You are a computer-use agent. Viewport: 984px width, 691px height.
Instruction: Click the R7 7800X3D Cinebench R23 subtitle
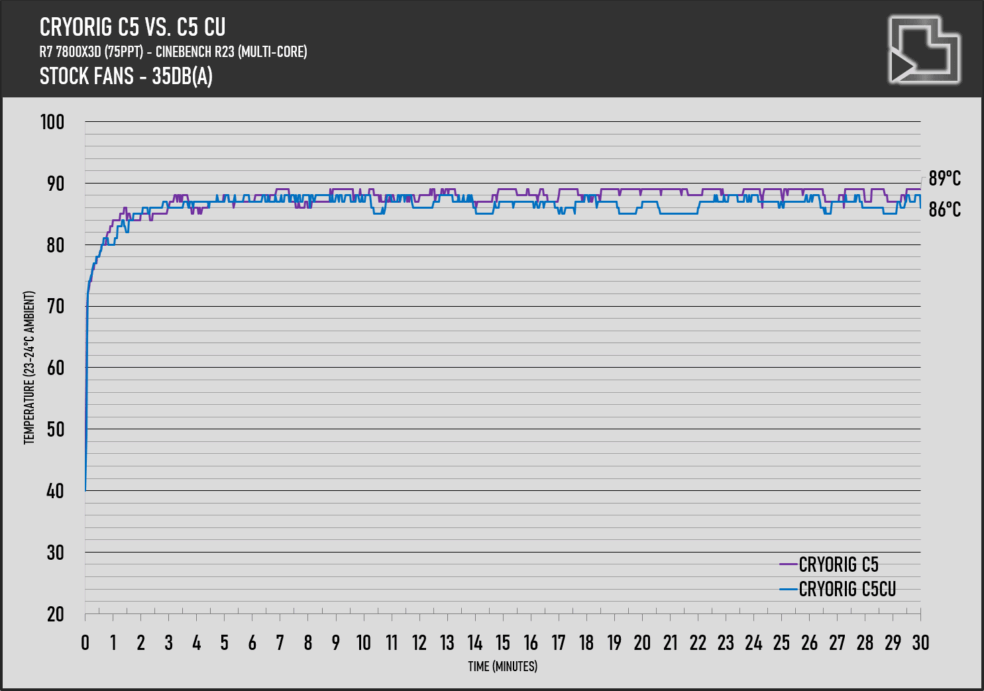pyautogui.click(x=173, y=51)
